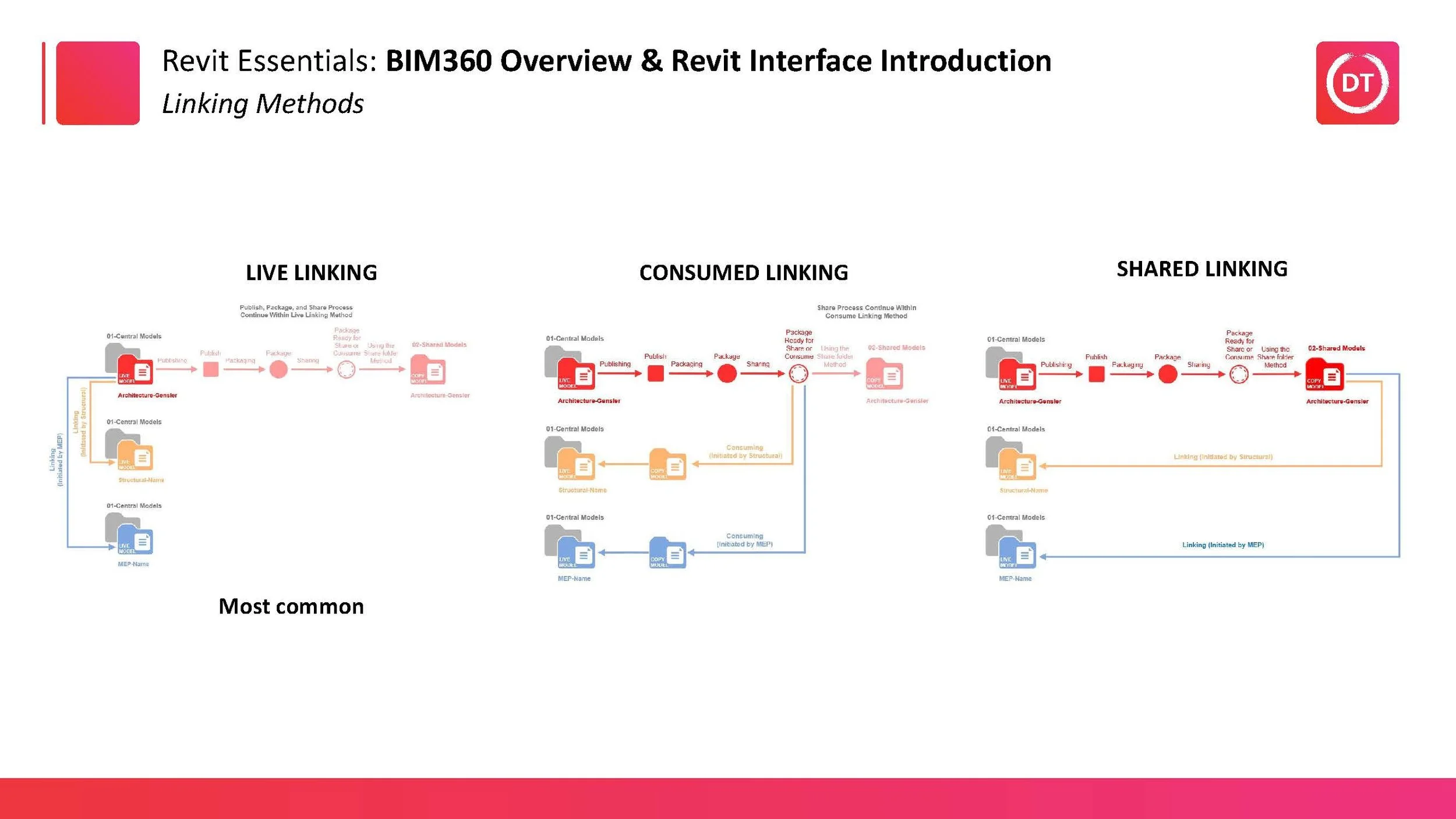The height and width of the screenshot is (819, 1456).
Task: Click the note 'Publish, Package, and Share Process Continue Within Live Linking Method'
Action: pos(296,311)
